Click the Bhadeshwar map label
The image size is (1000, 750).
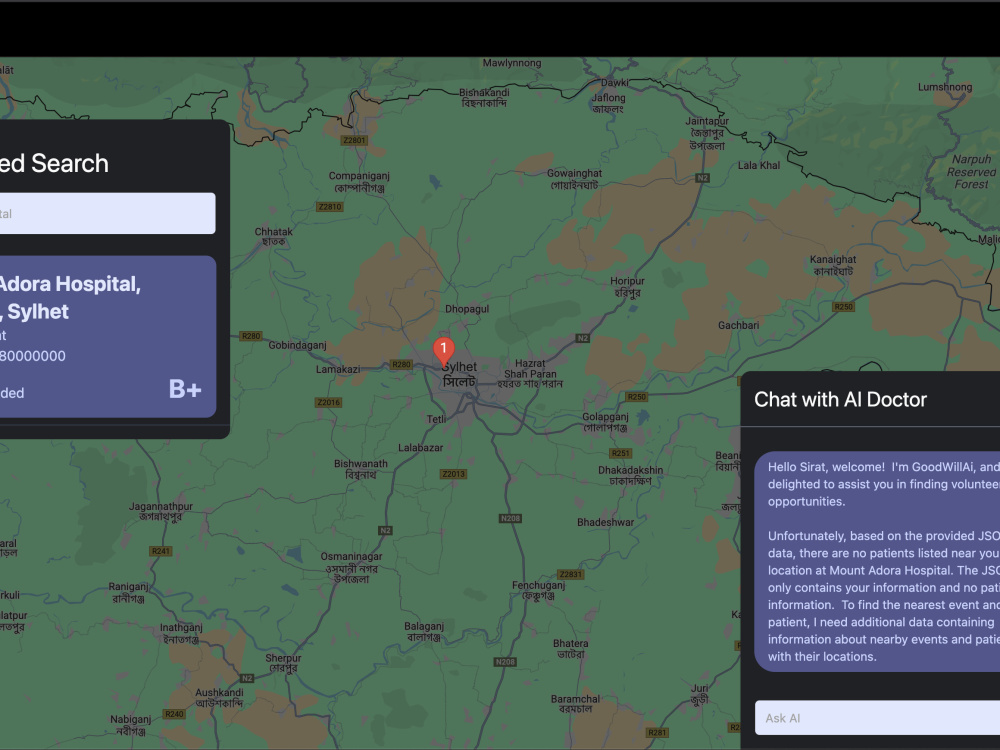coord(605,522)
